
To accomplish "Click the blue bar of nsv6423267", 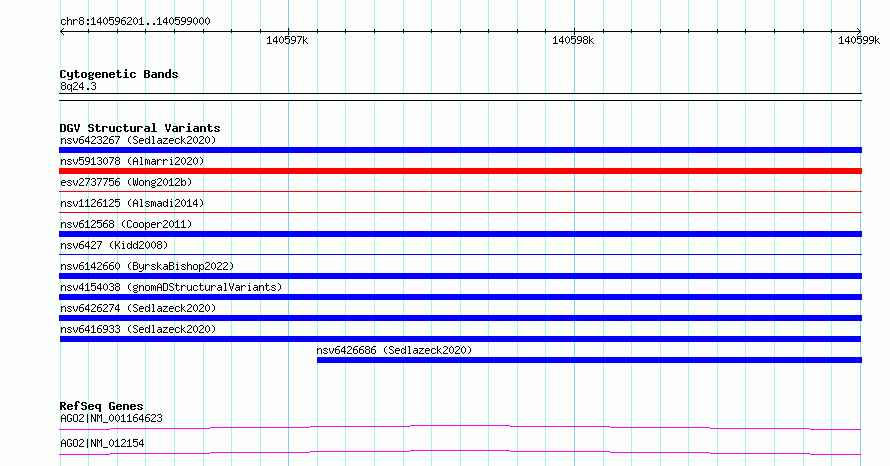I will (460, 150).
